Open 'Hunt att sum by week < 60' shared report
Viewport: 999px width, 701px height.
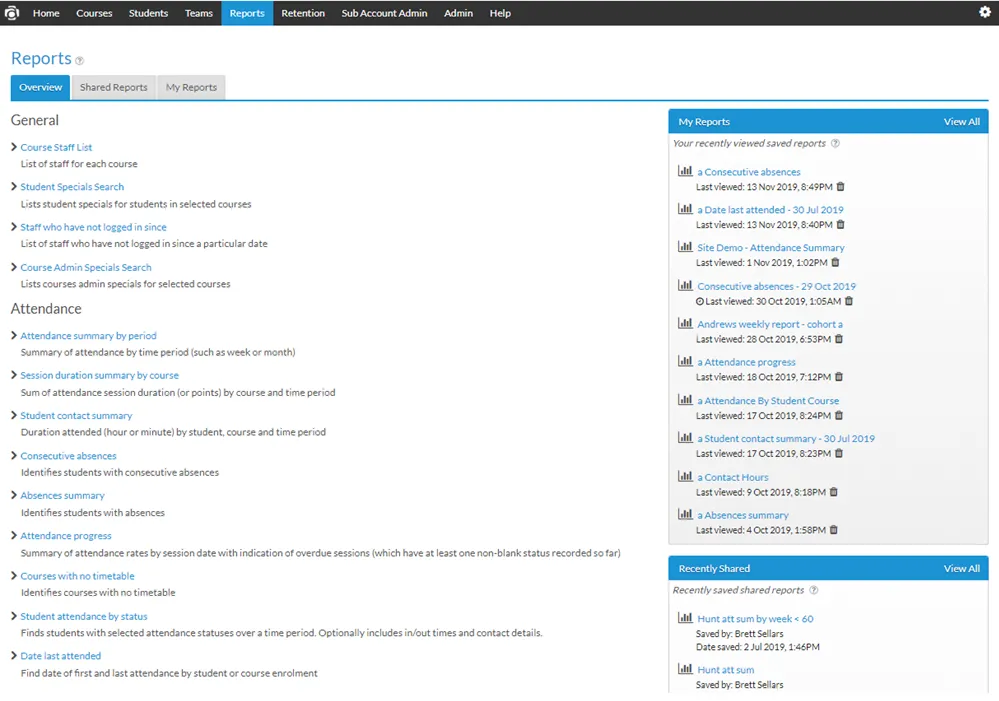click(755, 619)
